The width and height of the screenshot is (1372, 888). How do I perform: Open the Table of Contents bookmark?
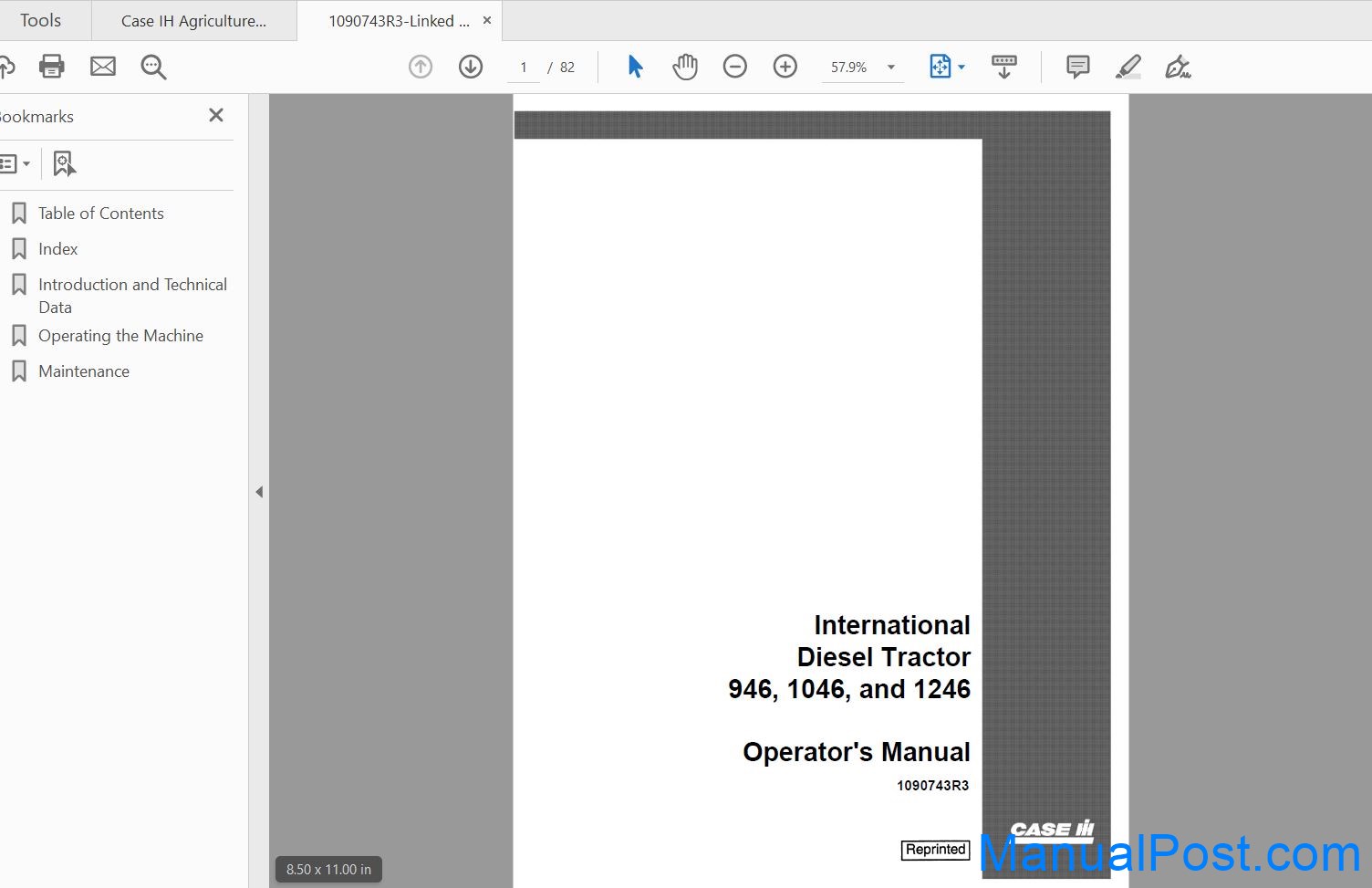(100, 214)
